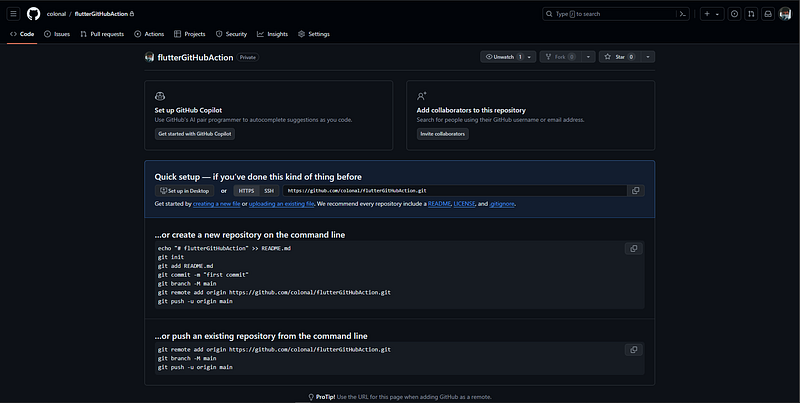Click 'Add collaborators to this repository' heading

pyautogui.click(x=471, y=110)
